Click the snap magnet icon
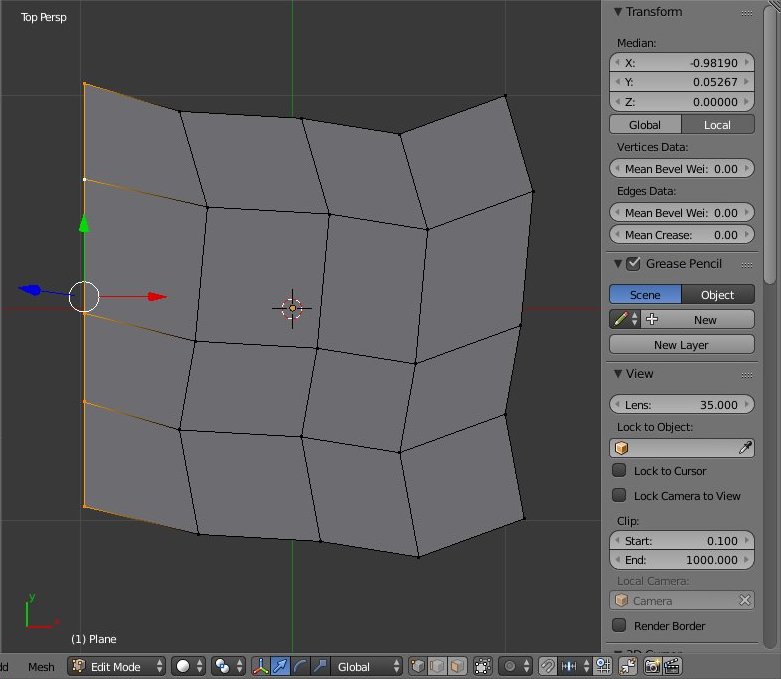781x679 pixels. click(547, 666)
